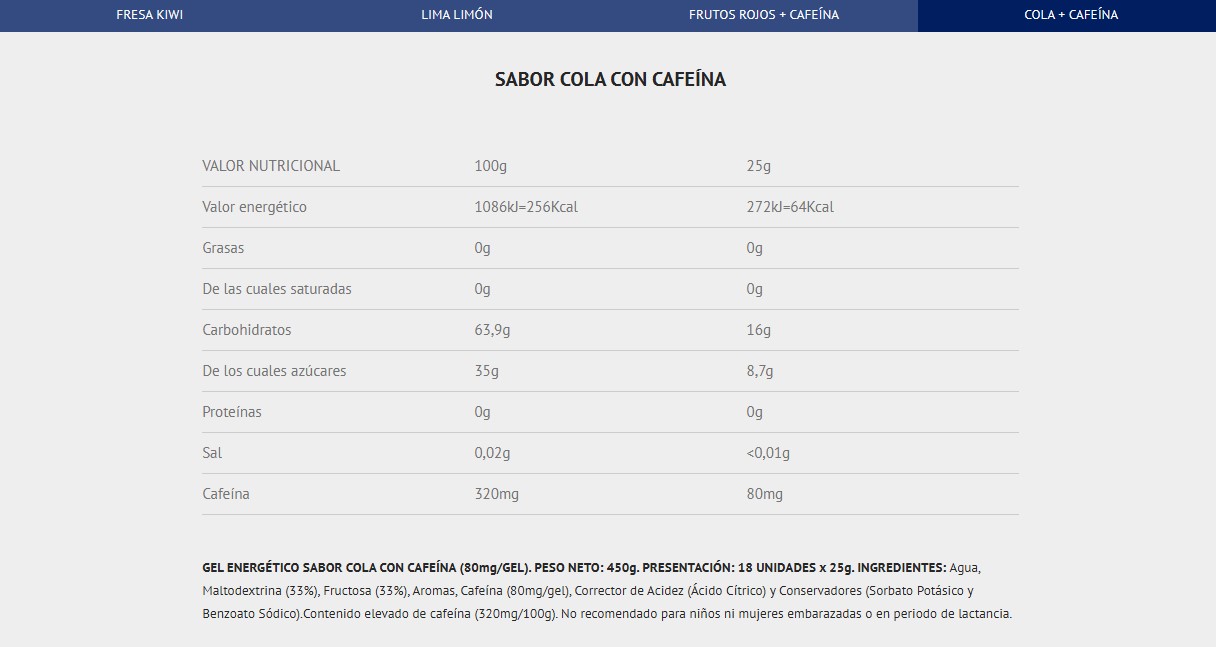Click the 63,9g carbohydrates value
Viewport: 1216px width, 647px height.
(x=495, y=330)
